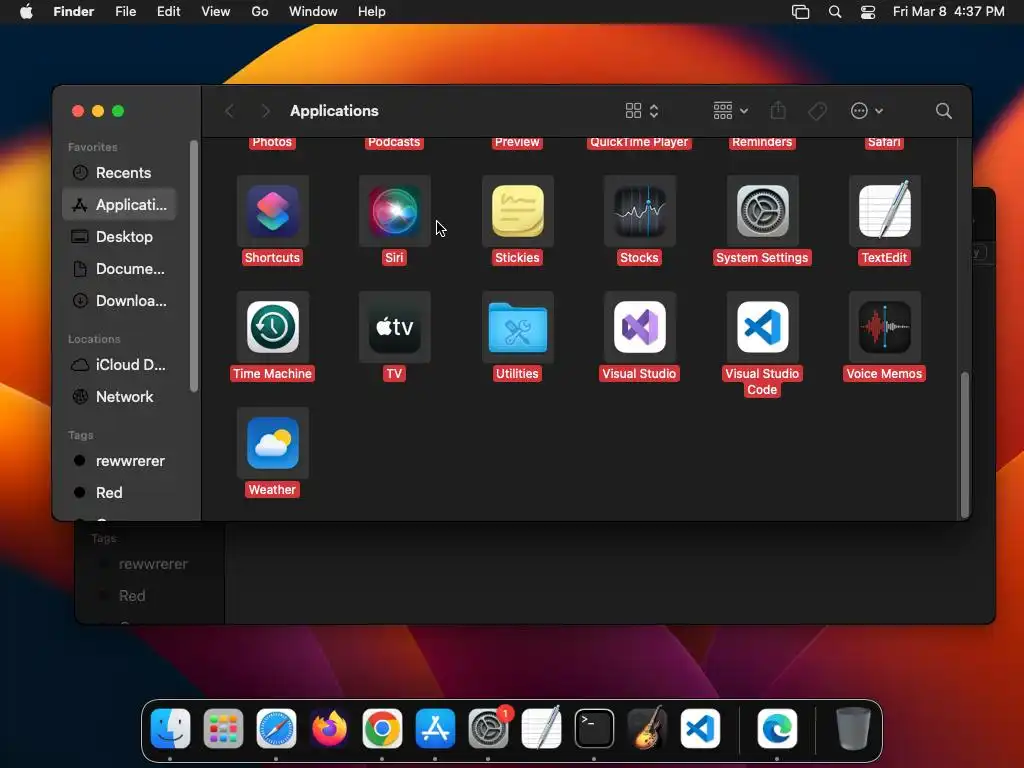Open the File menu

125,12
